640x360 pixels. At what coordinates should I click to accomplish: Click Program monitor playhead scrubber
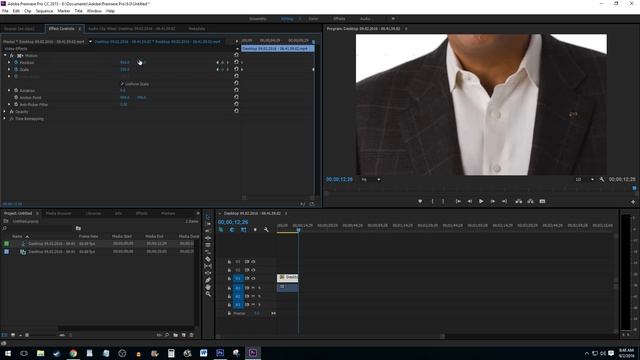point(634,188)
